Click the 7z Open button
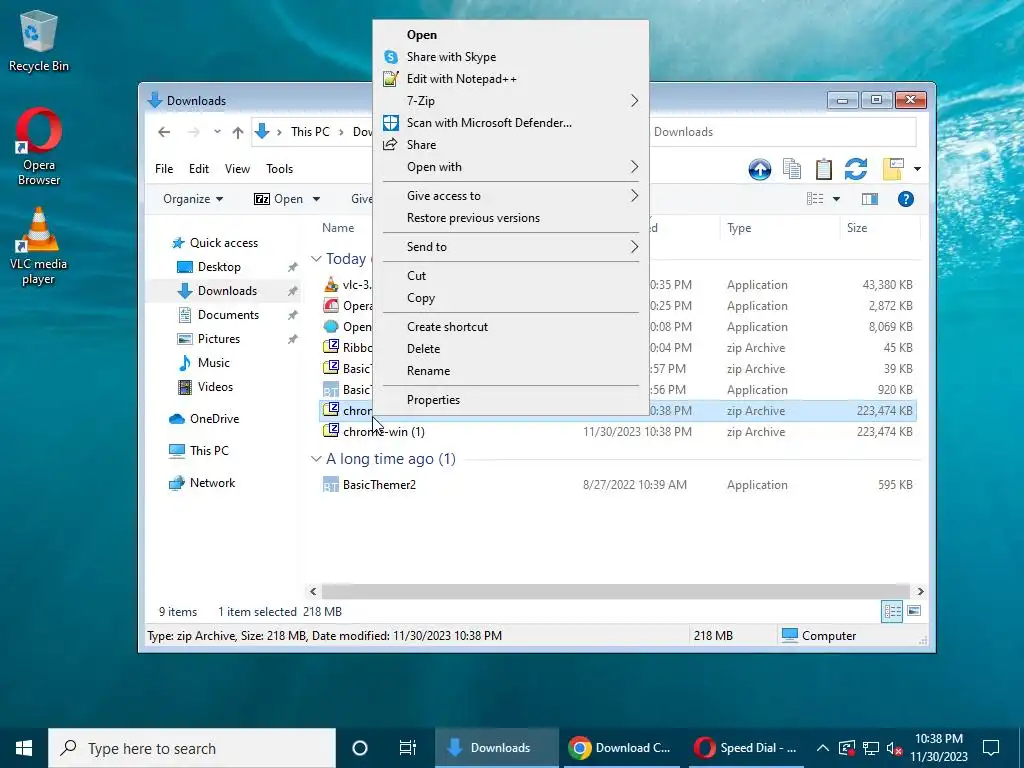Screen dimensions: 1024x768 pyautogui.click(x=279, y=199)
